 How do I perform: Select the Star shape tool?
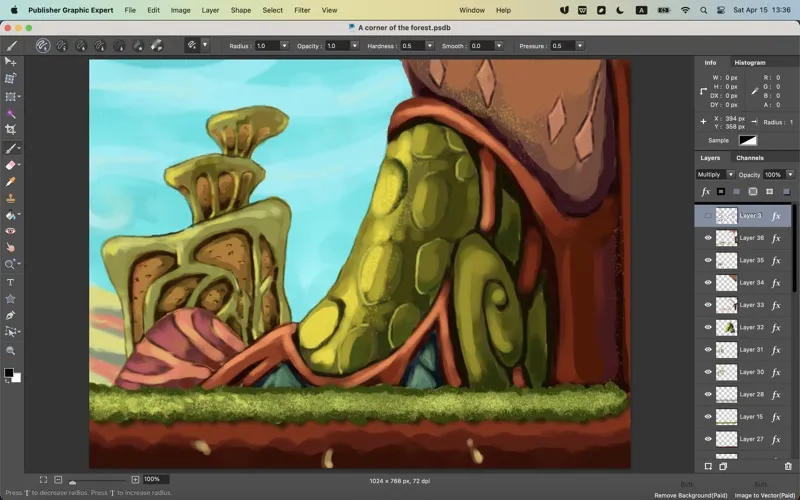[x=10, y=299]
